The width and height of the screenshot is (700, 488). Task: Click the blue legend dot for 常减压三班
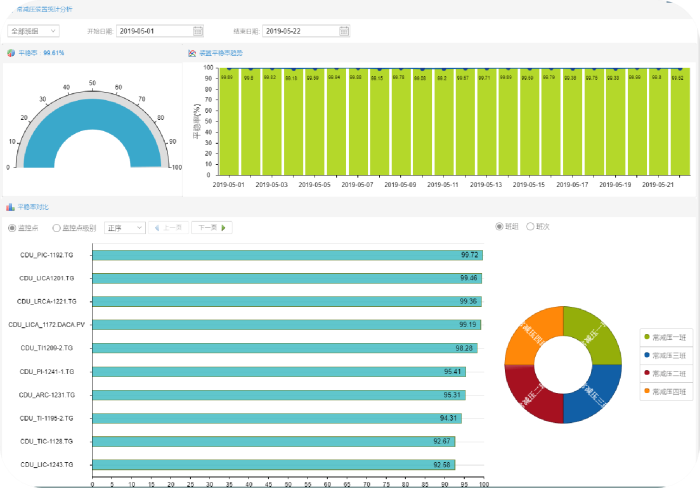[646, 355]
